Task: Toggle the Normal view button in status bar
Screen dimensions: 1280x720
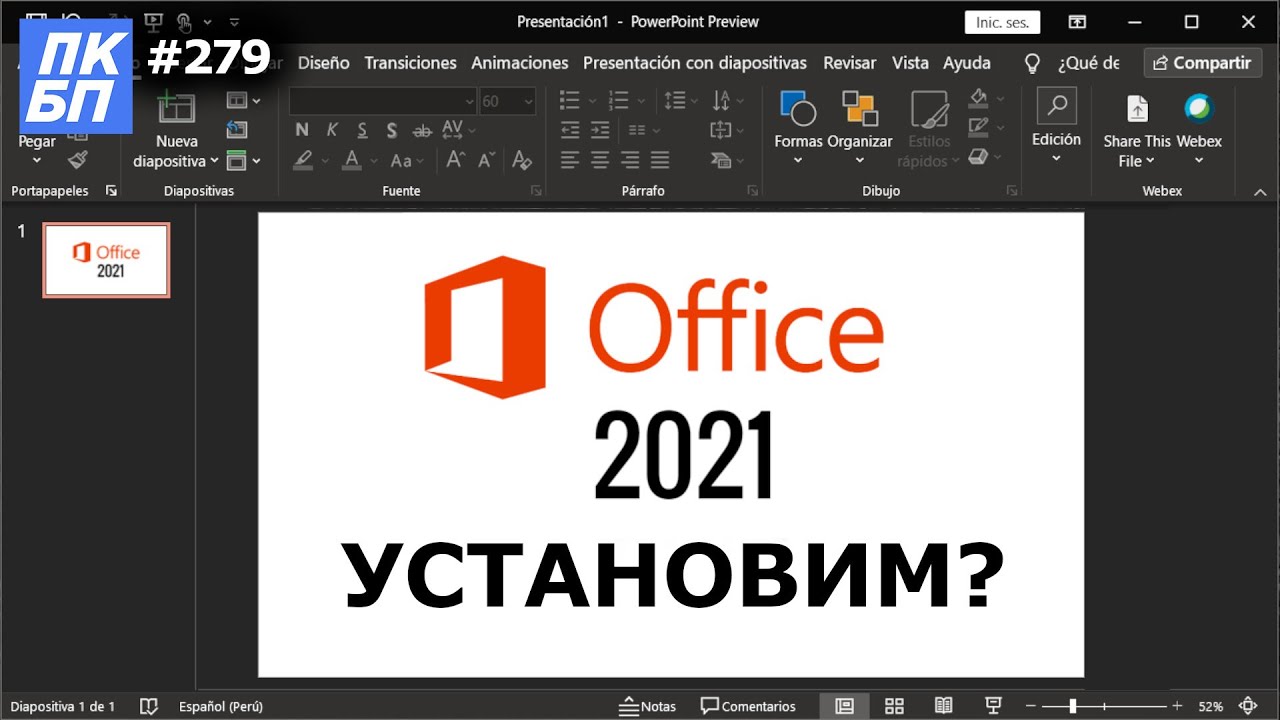Action: coord(845,706)
